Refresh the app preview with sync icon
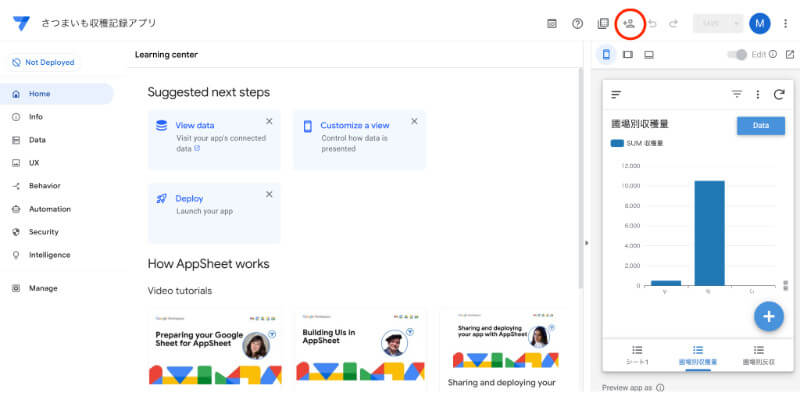The height and width of the screenshot is (400, 800). pos(779,94)
